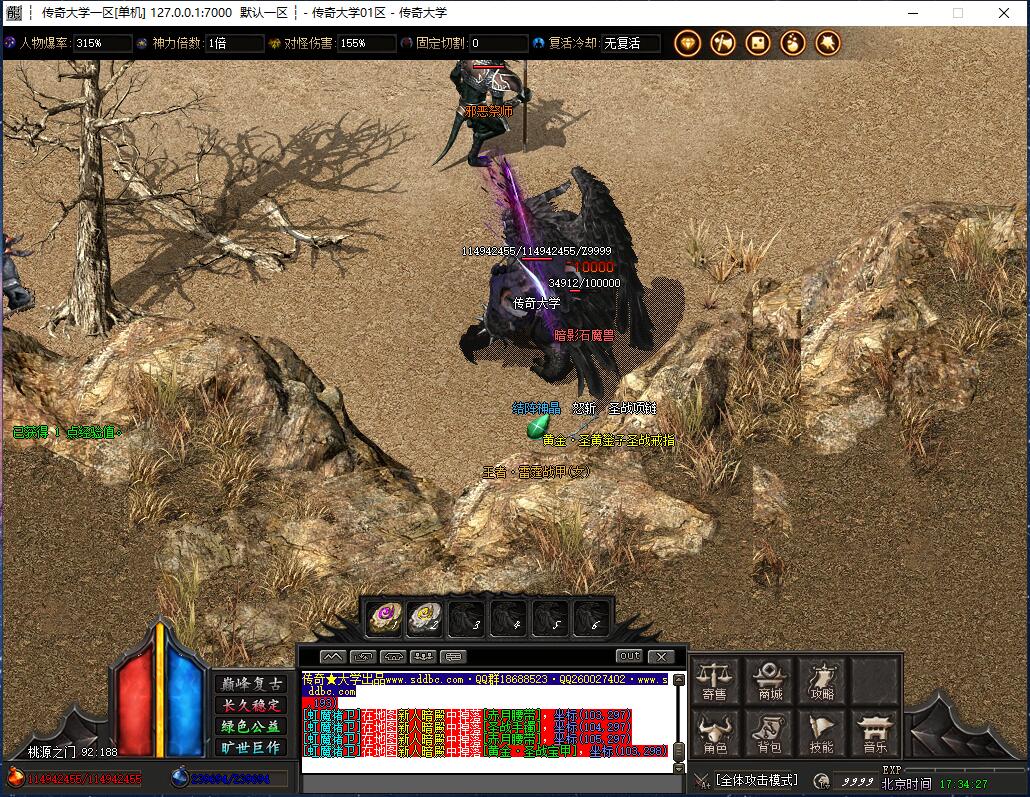Click the 绿色公益 button
This screenshot has height=797, width=1030.
point(252,727)
